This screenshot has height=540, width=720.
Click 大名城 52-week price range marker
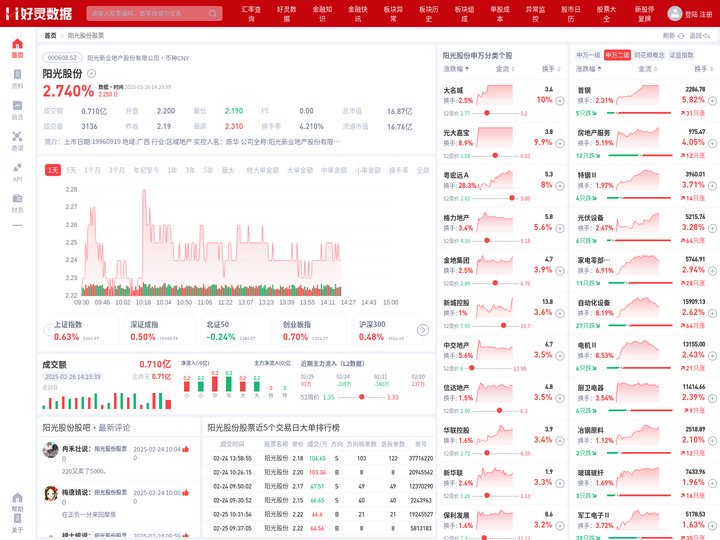coord(487,113)
